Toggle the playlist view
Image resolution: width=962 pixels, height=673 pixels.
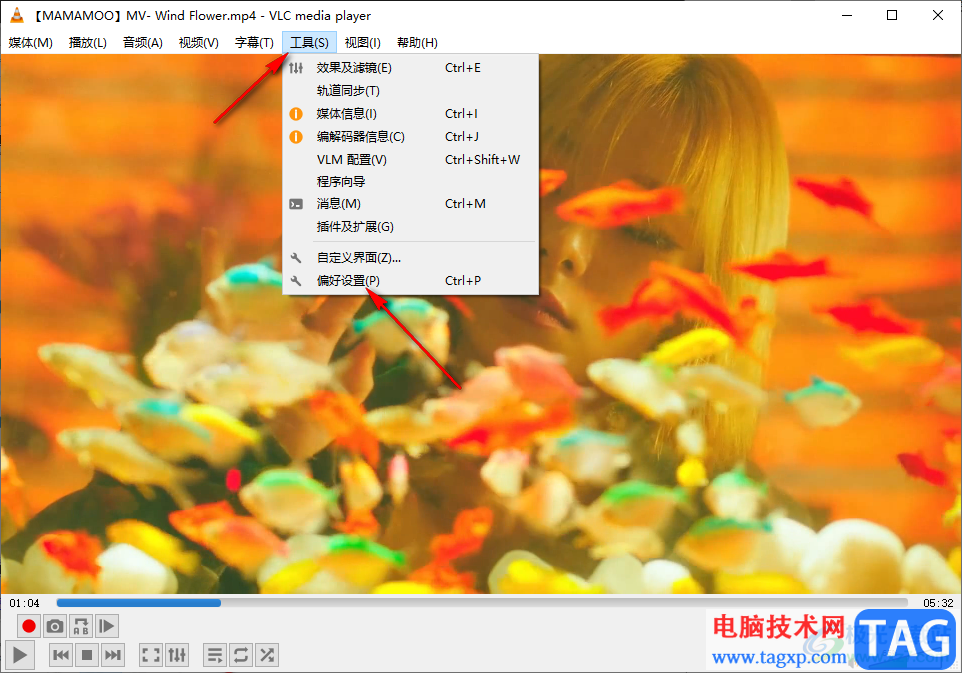coord(215,655)
